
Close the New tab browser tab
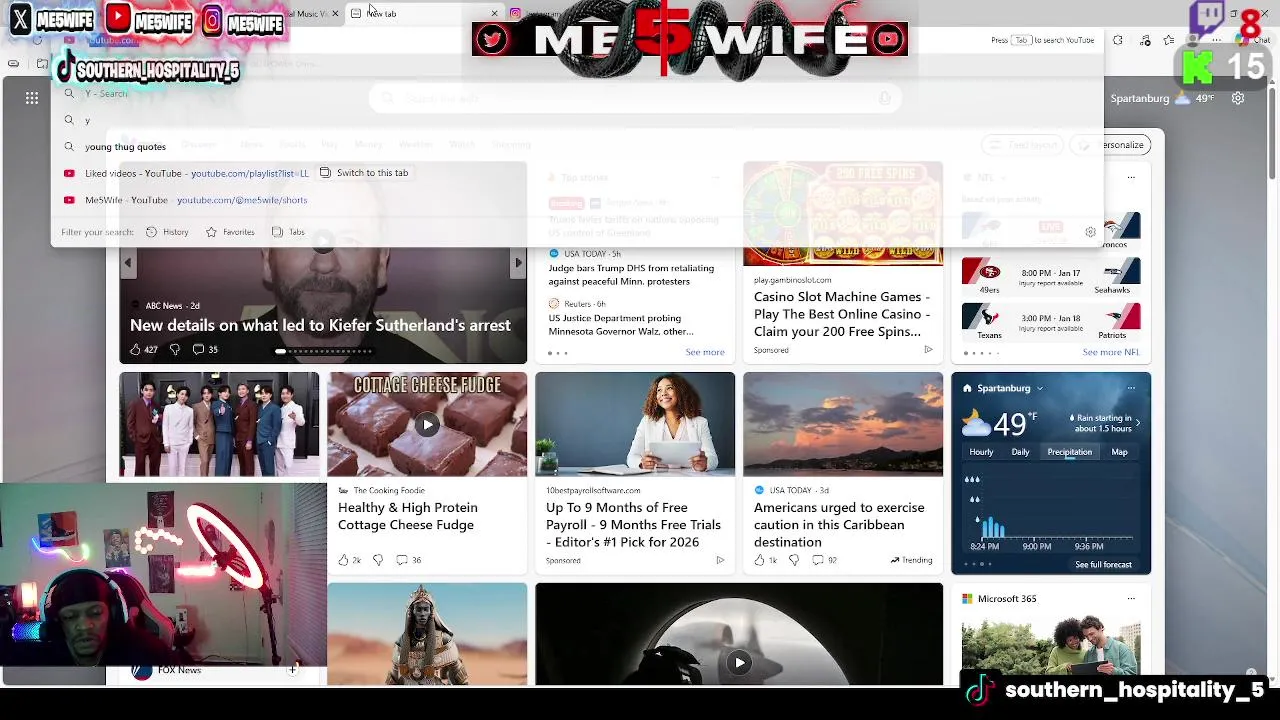pyautogui.click(x=494, y=13)
